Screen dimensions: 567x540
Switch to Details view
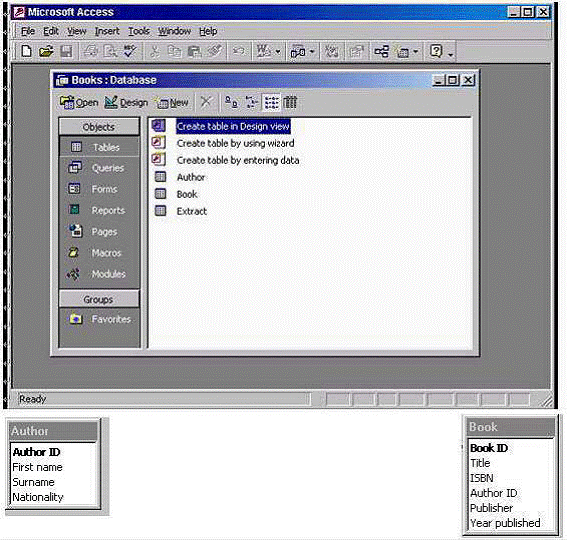pos(290,102)
